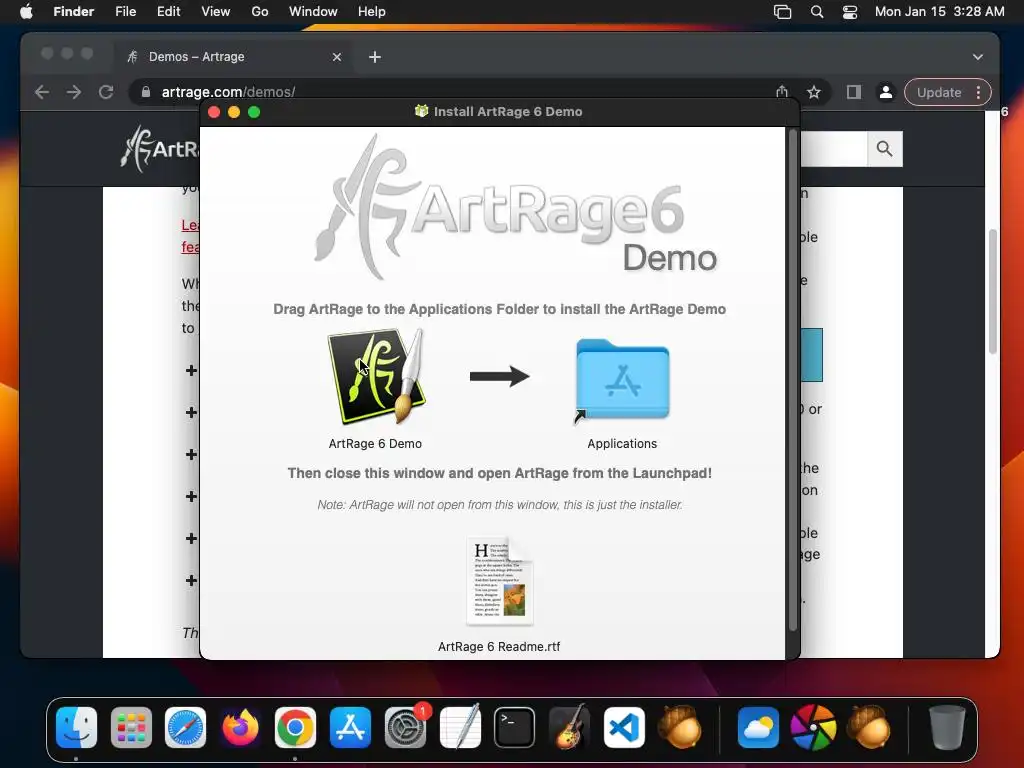Screen dimensions: 1024x768
Task: Switch to Google Chrome in the dock
Action: [295, 728]
